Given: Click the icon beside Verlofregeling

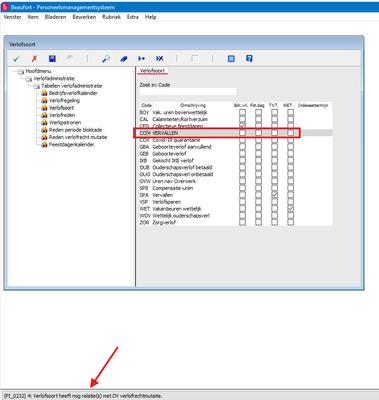Looking at the screenshot, I should pyautogui.click(x=44, y=100).
